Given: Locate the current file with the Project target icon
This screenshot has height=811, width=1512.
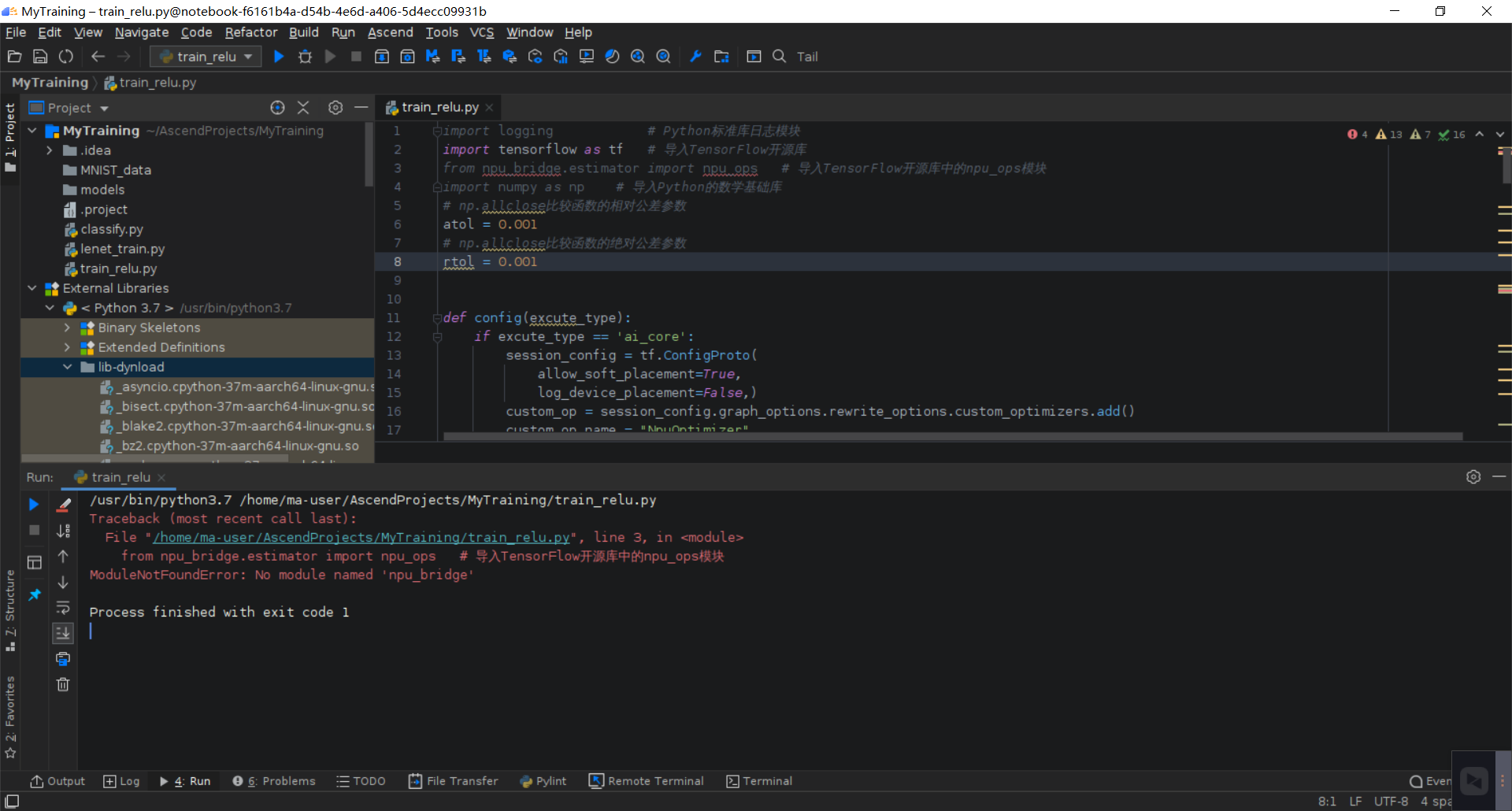Looking at the screenshot, I should (277, 108).
